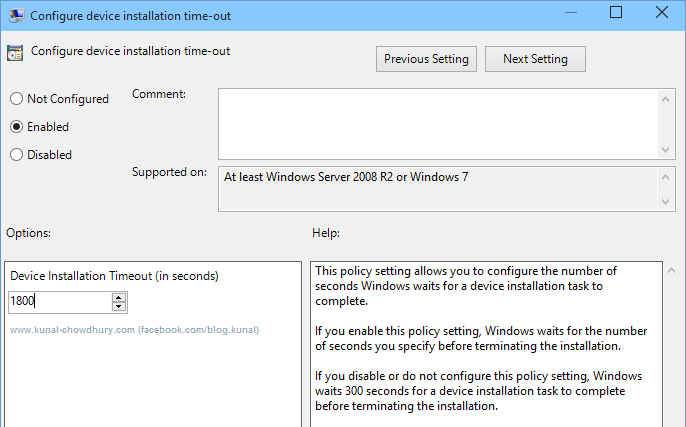The width and height of the screenshot is (686, 427).
Task: Go to Next Setting
Action: click(535, 59)
